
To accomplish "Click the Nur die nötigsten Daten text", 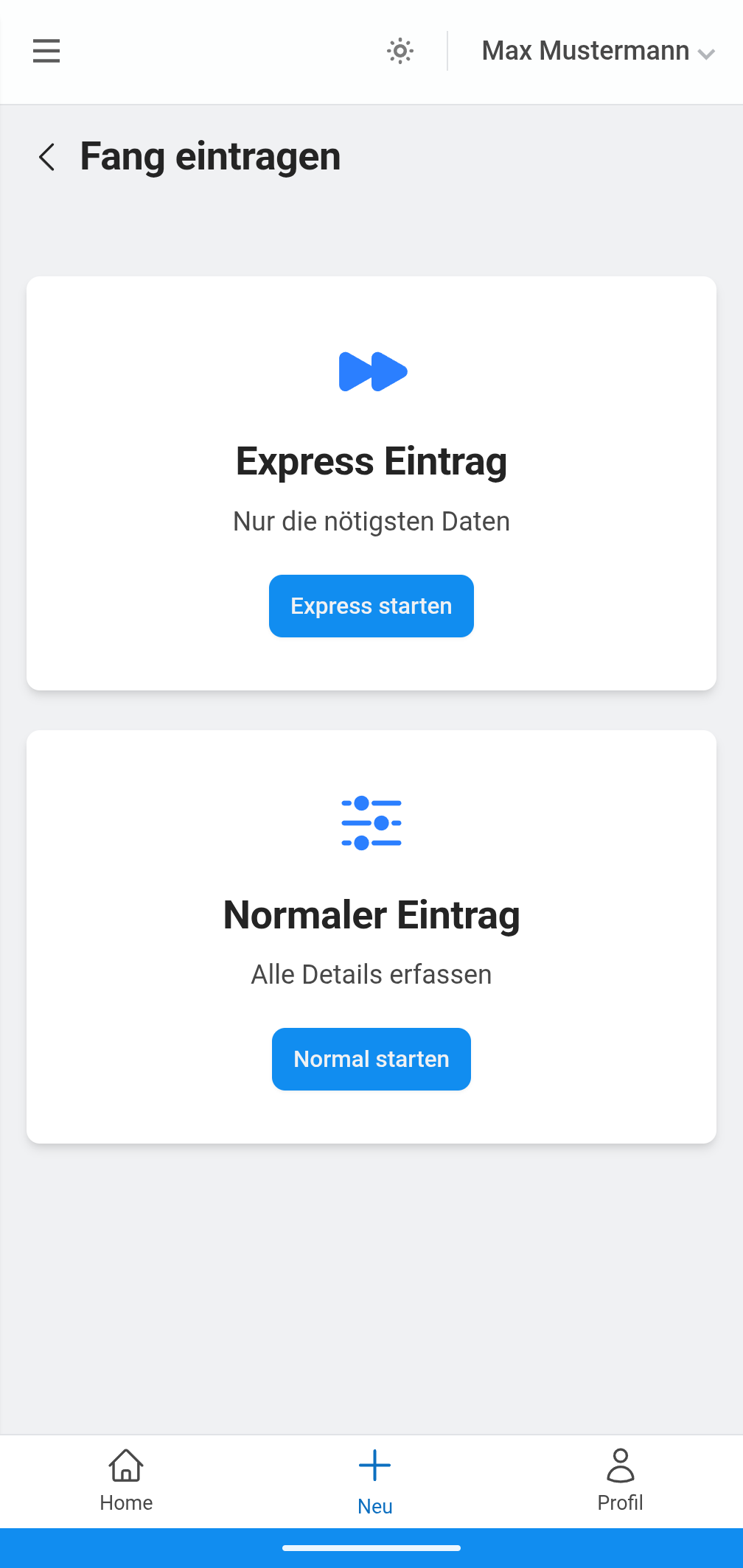I will tap(371, 522).
